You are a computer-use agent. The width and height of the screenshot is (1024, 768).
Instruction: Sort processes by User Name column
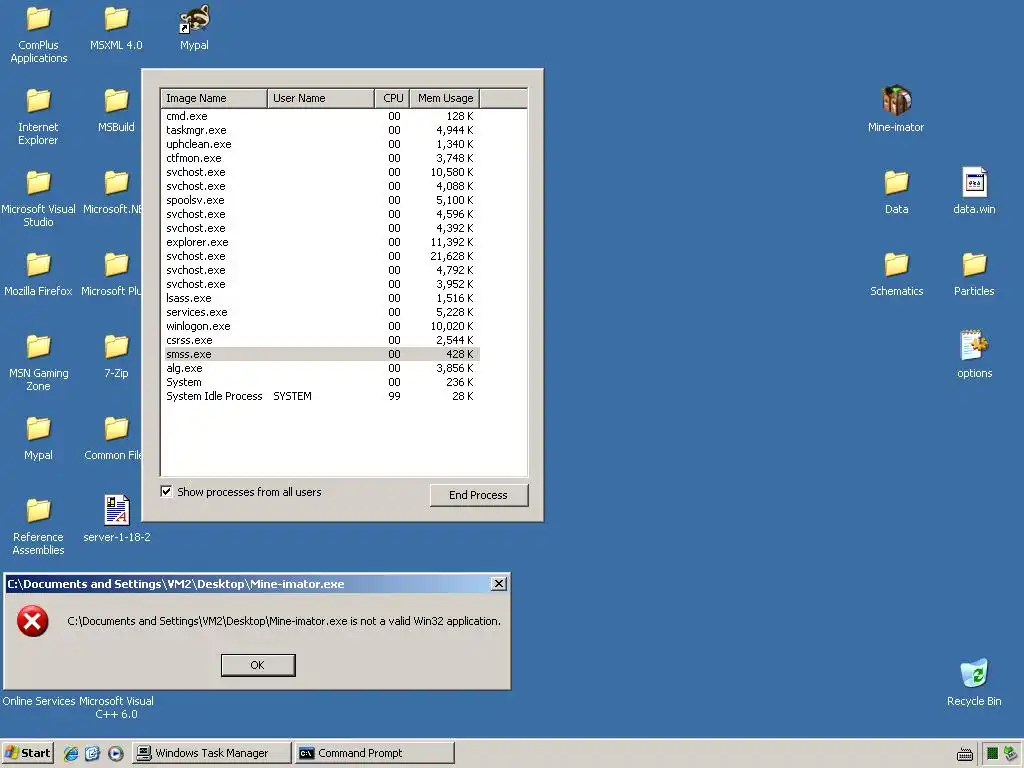(x=321, y=98)
